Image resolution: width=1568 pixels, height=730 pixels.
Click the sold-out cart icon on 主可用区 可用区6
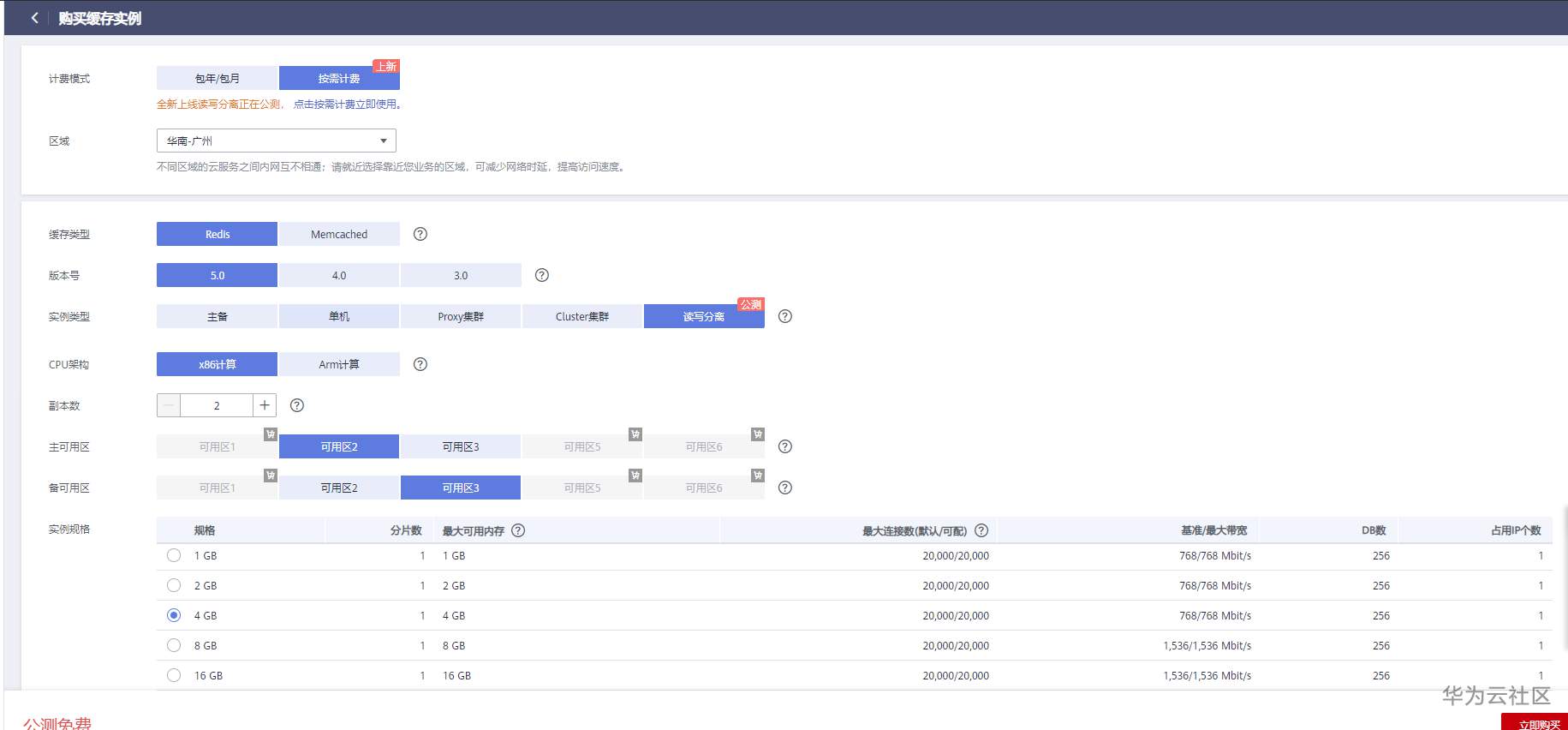(758, 434)
